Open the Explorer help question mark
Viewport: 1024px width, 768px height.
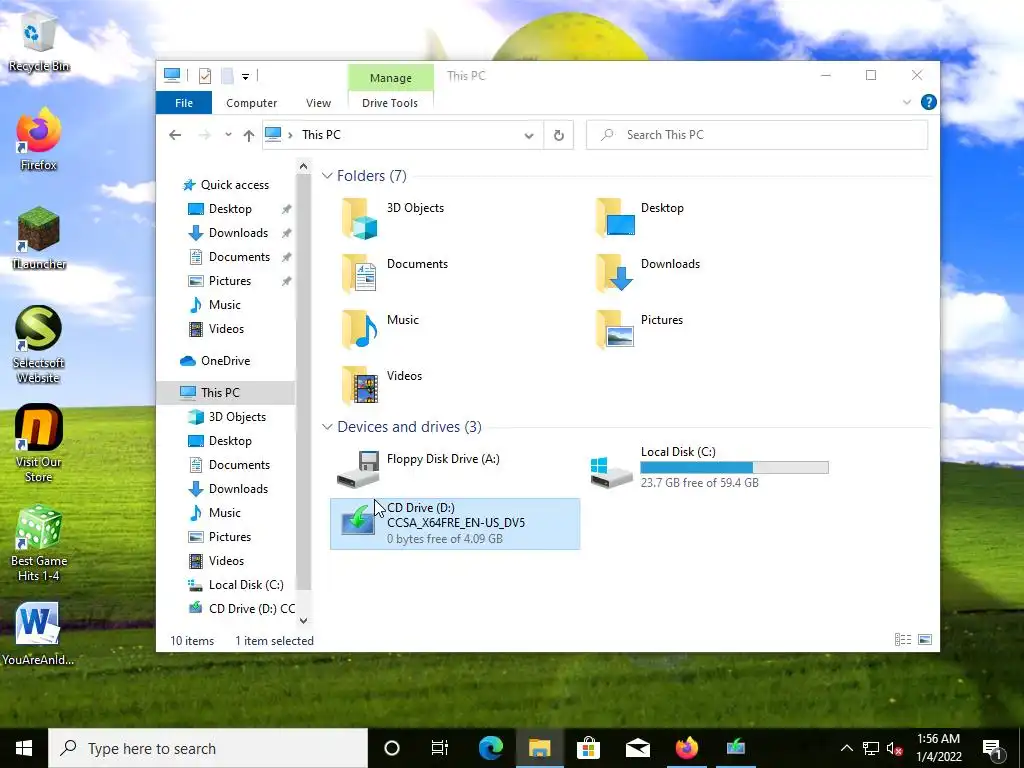coord(928,102)
